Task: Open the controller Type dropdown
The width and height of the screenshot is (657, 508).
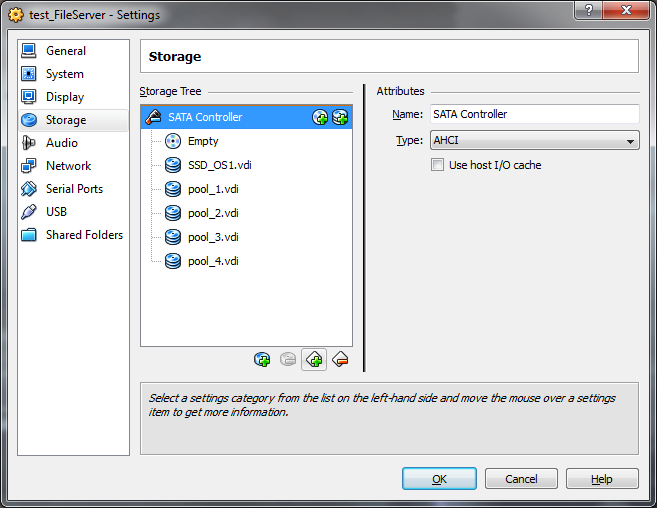Action: (534, 141)
